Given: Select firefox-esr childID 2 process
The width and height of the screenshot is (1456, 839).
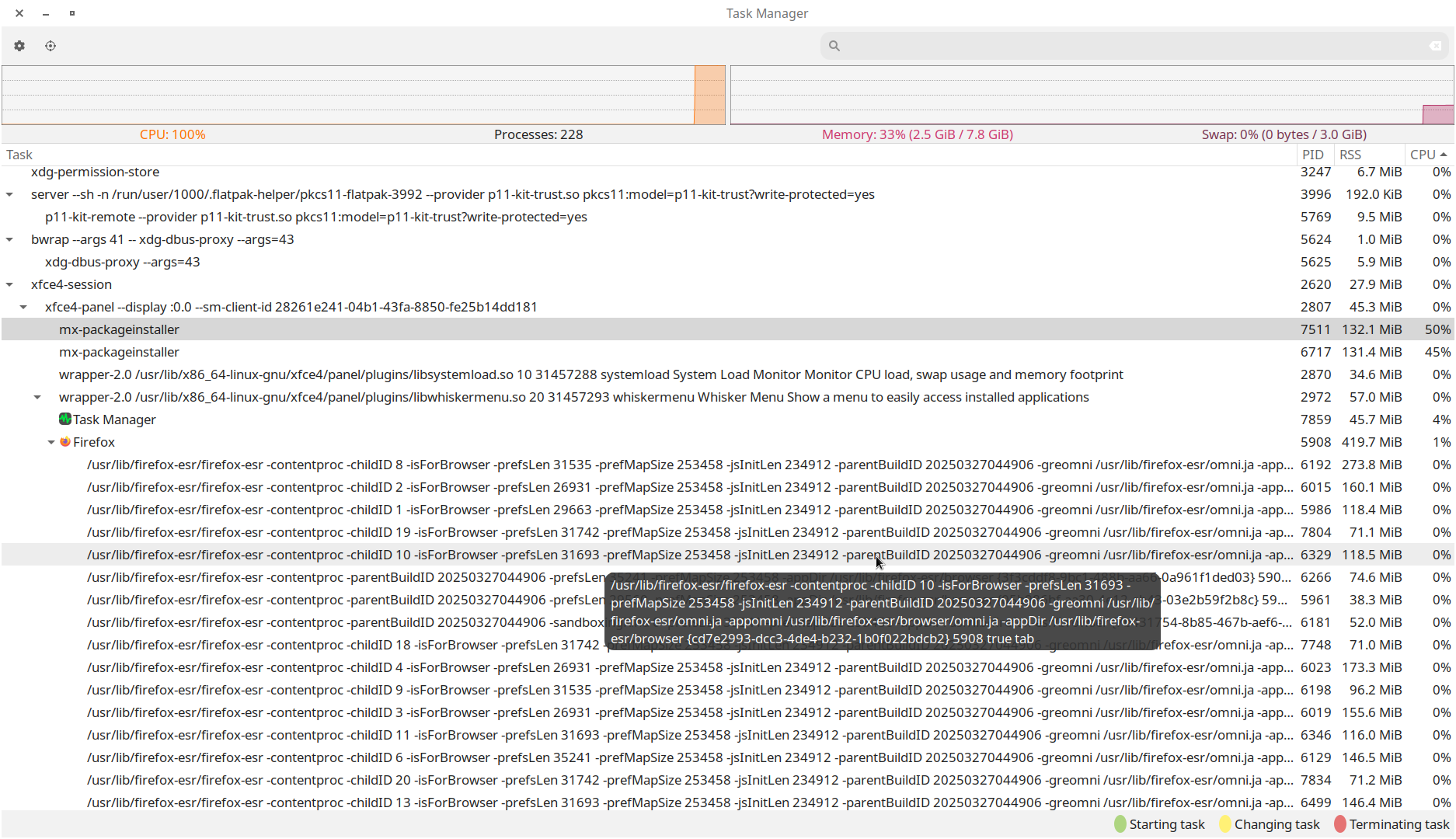Looking at the screenshot, I should click(727, 487).
